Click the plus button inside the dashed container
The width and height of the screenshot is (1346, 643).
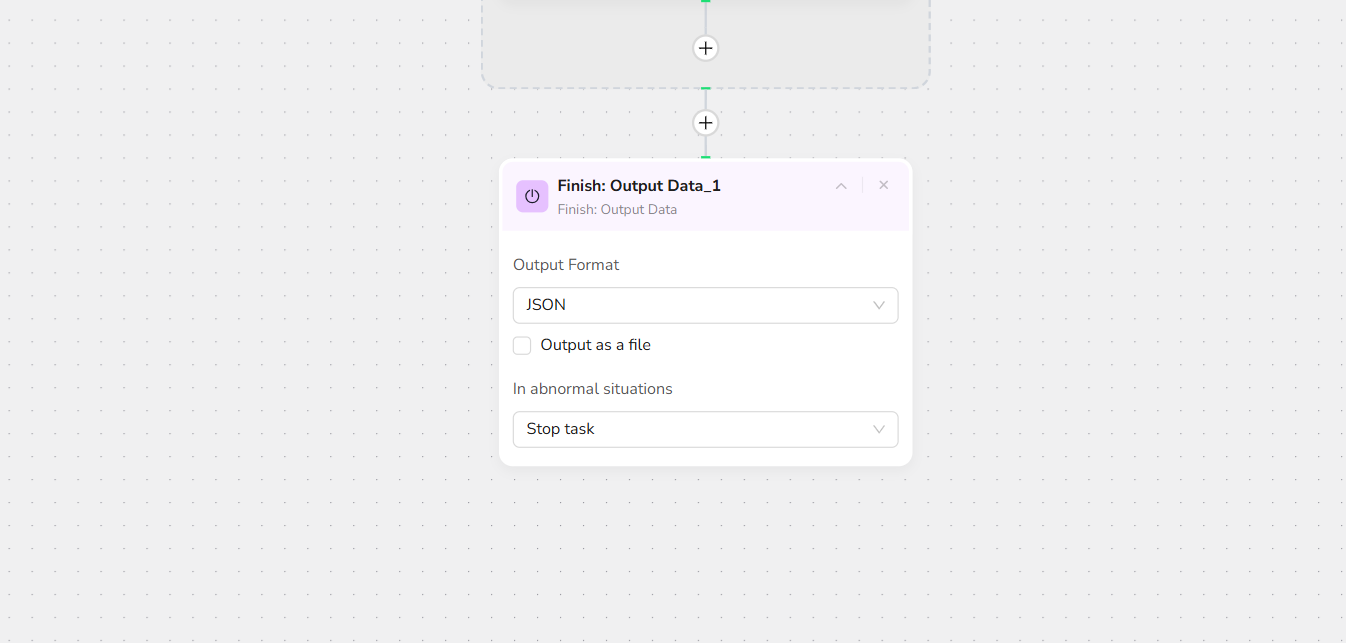pos(706,48)
